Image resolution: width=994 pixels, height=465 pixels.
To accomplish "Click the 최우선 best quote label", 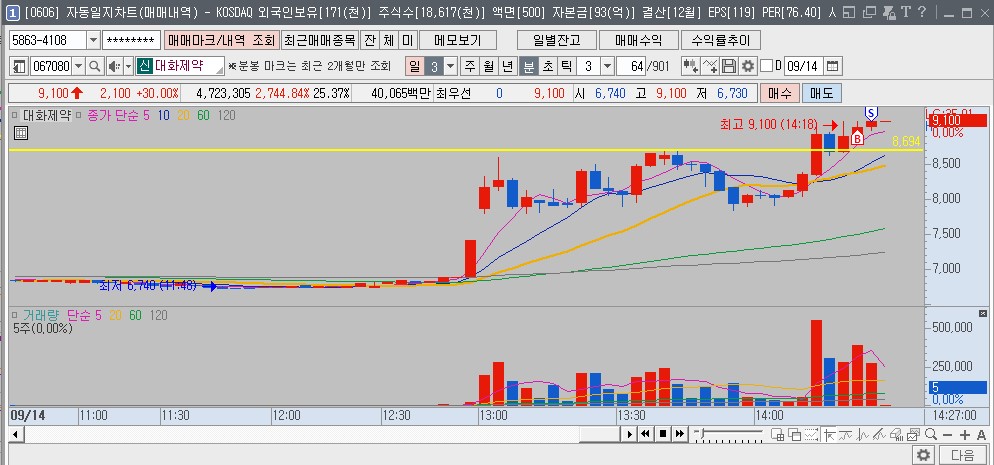I will [x=454, y=93].
